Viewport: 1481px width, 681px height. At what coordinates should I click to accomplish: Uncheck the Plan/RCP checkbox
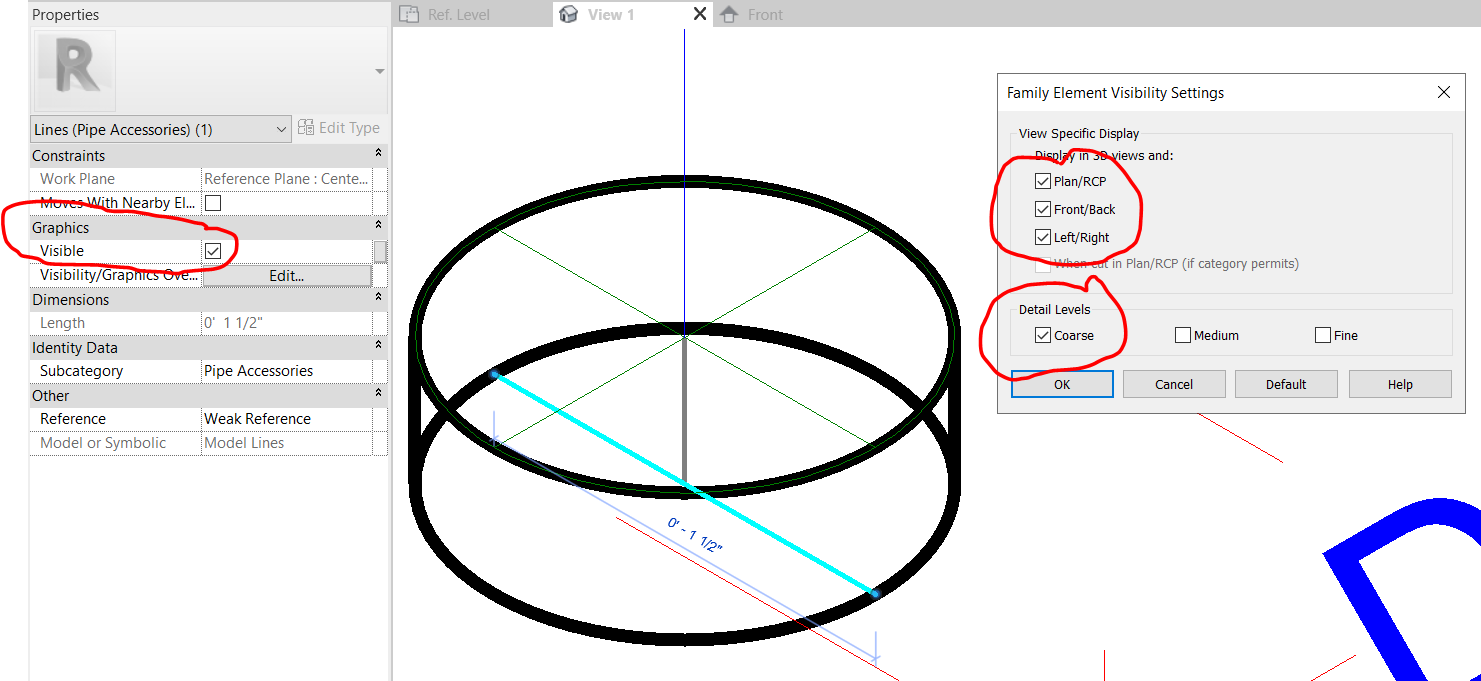click(x=1043, y=182)
